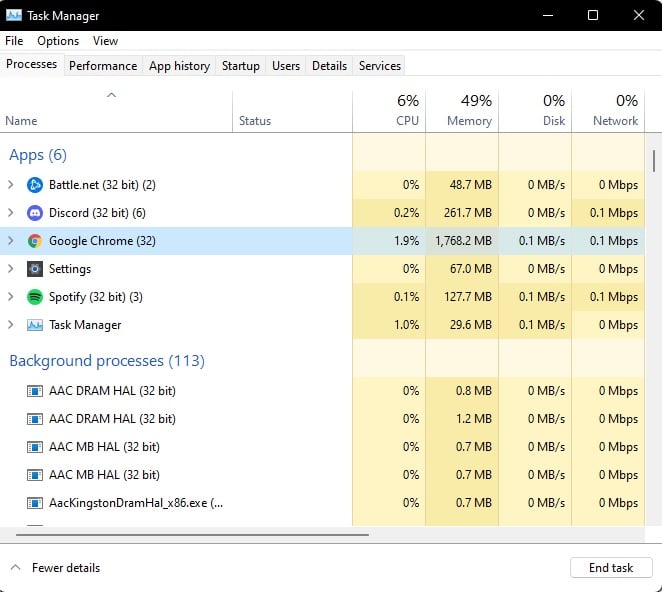Collapse view with Fewer details chevron
The height and width of the screenshot is (592, 662).
pyautogui.click(x=15, y=567)
